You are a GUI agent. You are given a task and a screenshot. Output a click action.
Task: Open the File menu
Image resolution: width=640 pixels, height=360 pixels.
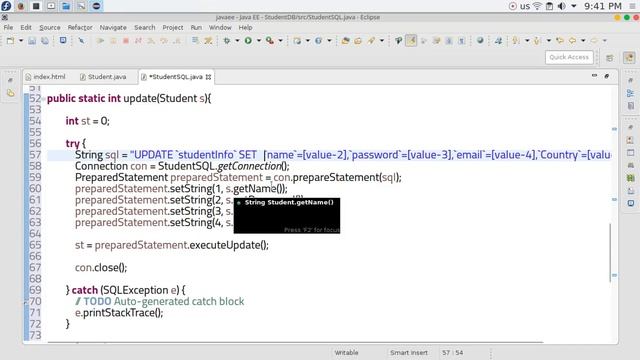coord(8,27)
